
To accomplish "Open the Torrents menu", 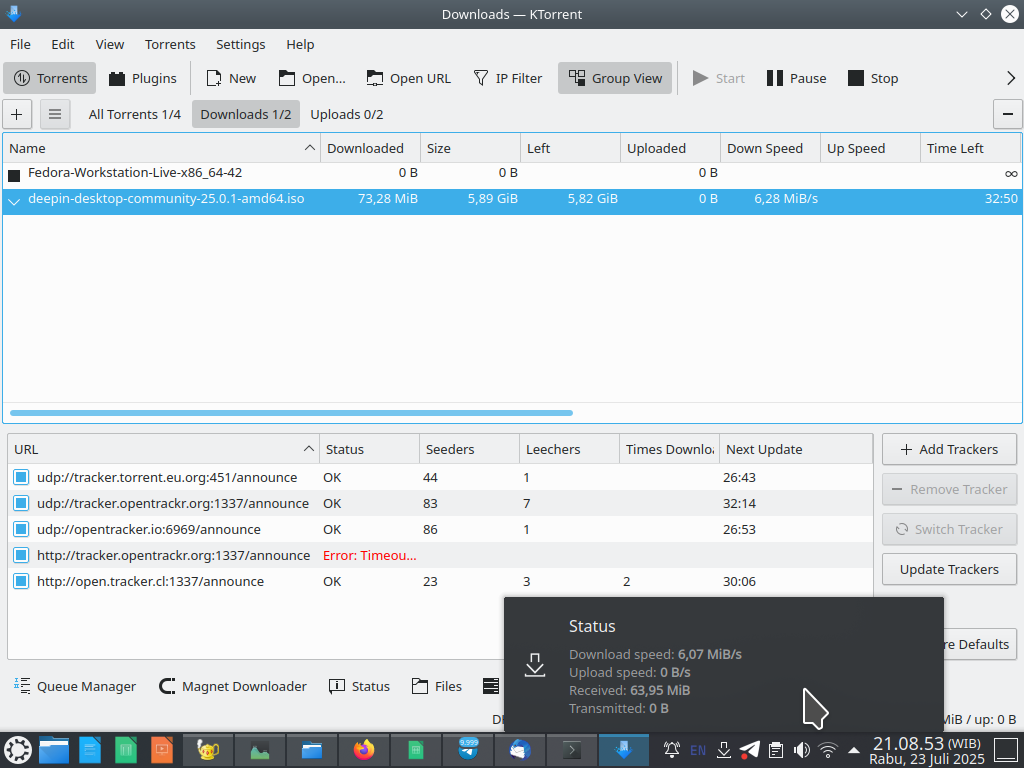I will 170,44.
